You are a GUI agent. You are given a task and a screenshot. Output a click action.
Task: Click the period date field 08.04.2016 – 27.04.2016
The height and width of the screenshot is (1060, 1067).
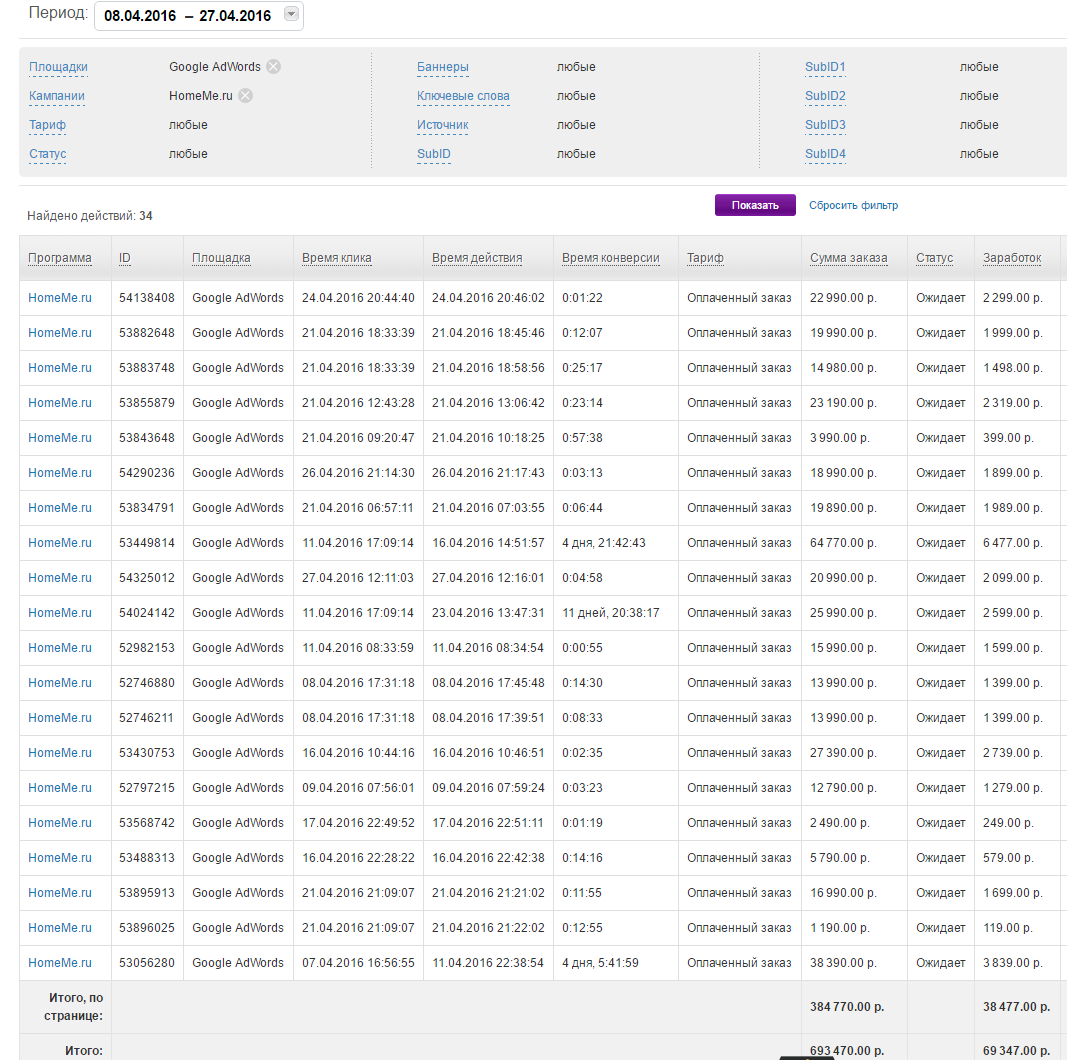pyautogui.click(x=199, y=16)
